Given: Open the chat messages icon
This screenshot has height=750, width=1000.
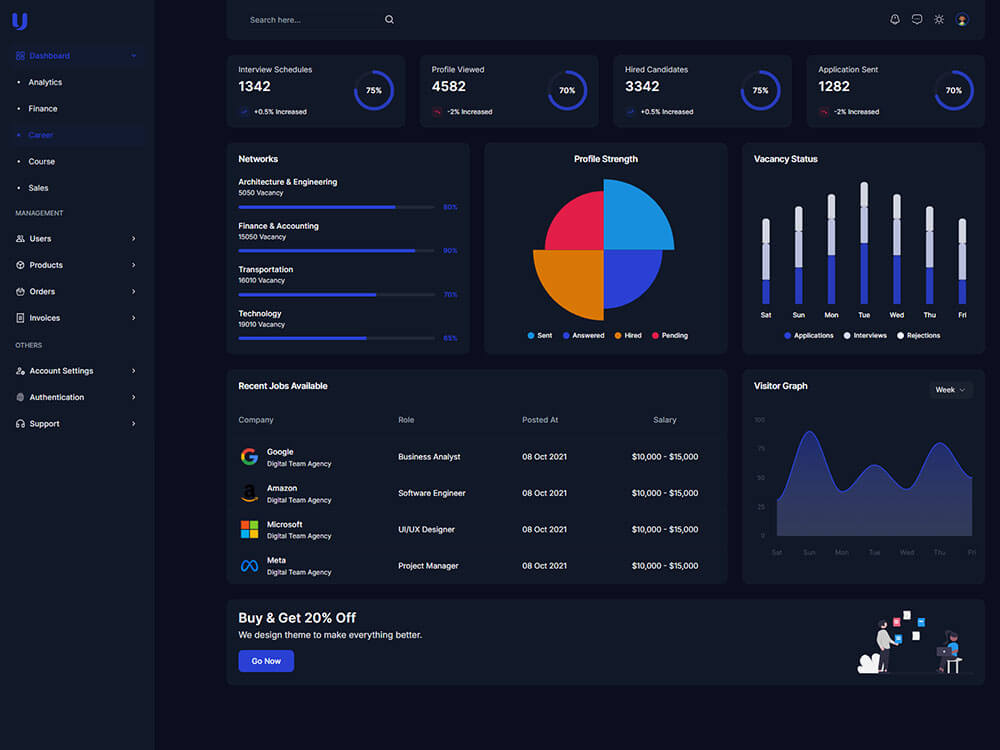Looking at the screenshot, I should [x=916, y=20].
